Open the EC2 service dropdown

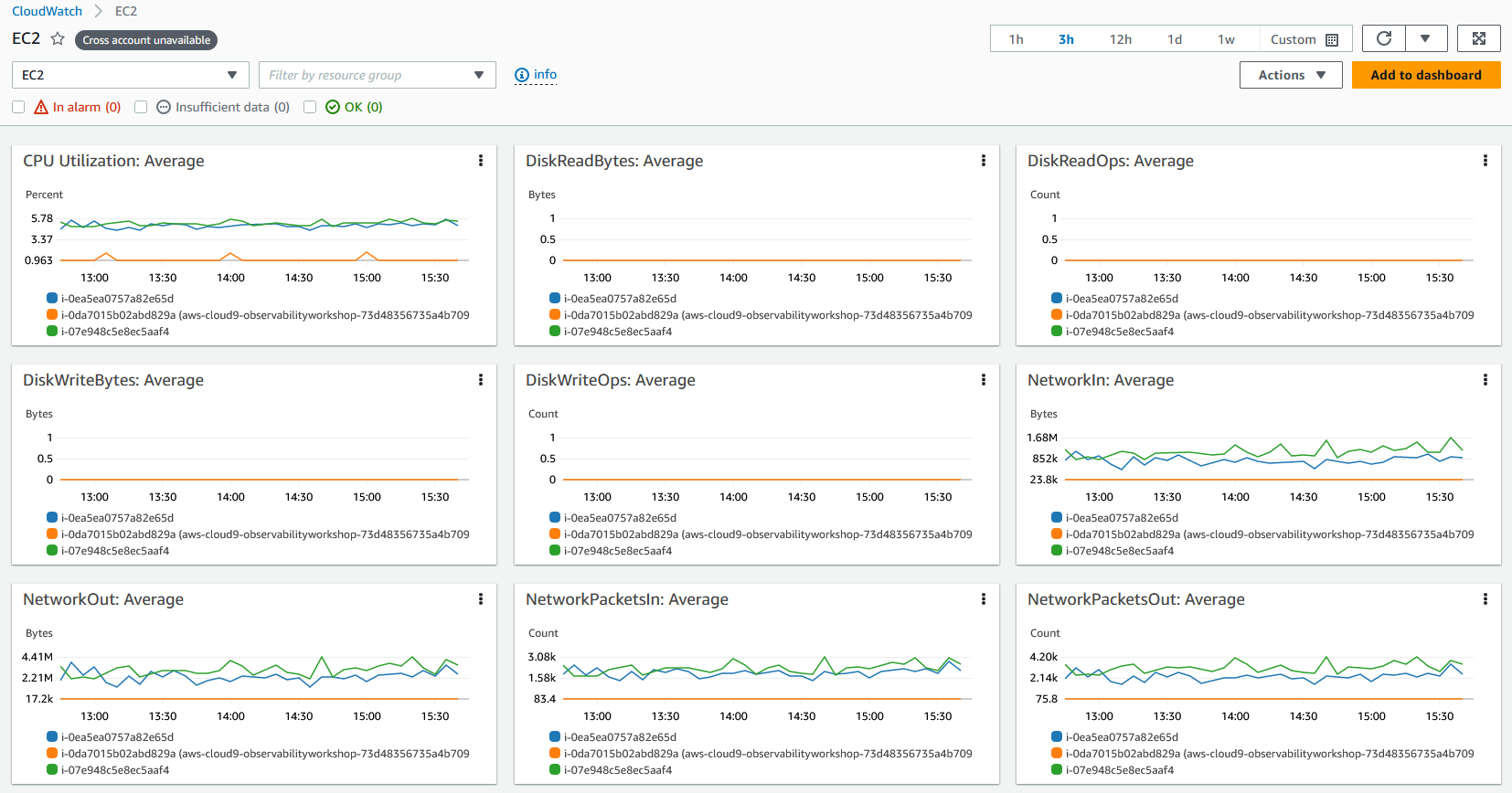[x=130, y=75]
